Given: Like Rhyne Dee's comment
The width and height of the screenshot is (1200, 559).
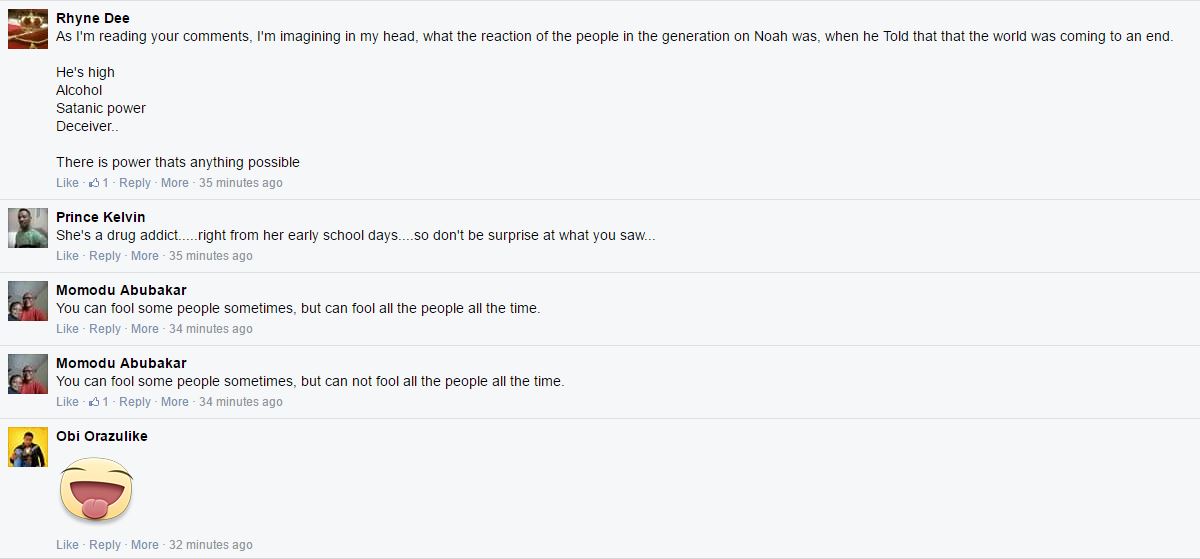Looking at the screenshot, I should point(67,183).
